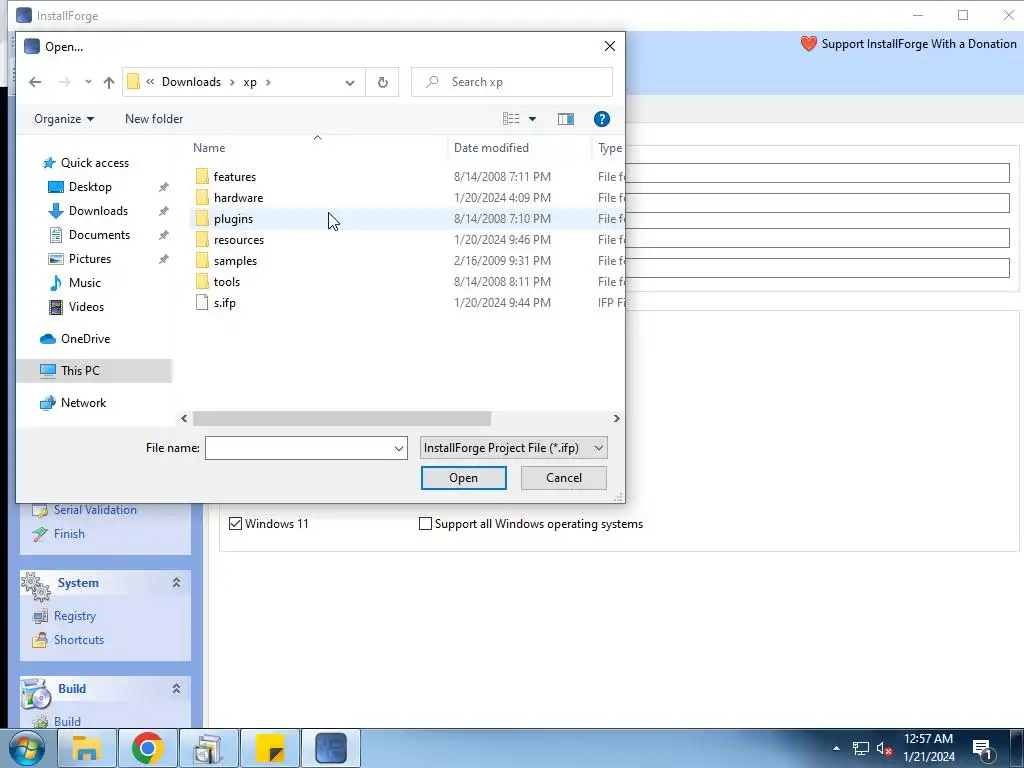This screenshot has height=768, width=1024.
Task: Open Desktop from the navigation pane
Action: tap(90, 187)
